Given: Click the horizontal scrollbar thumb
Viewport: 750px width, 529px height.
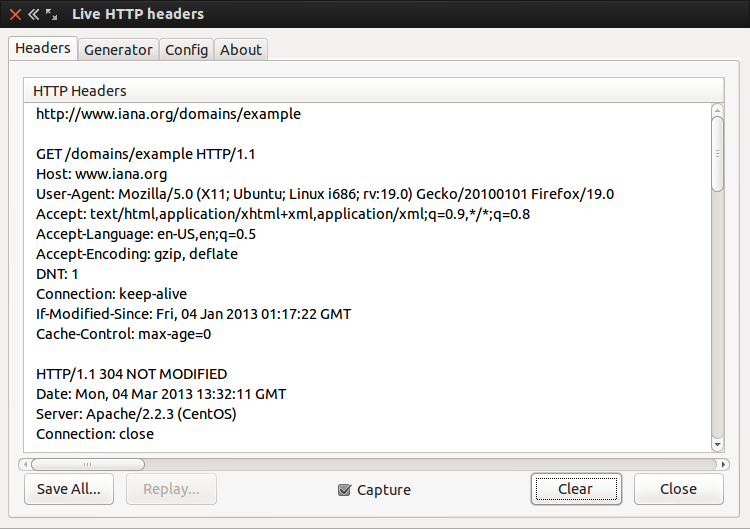Looking at the screenshot, I should click(x=88, y=464).
